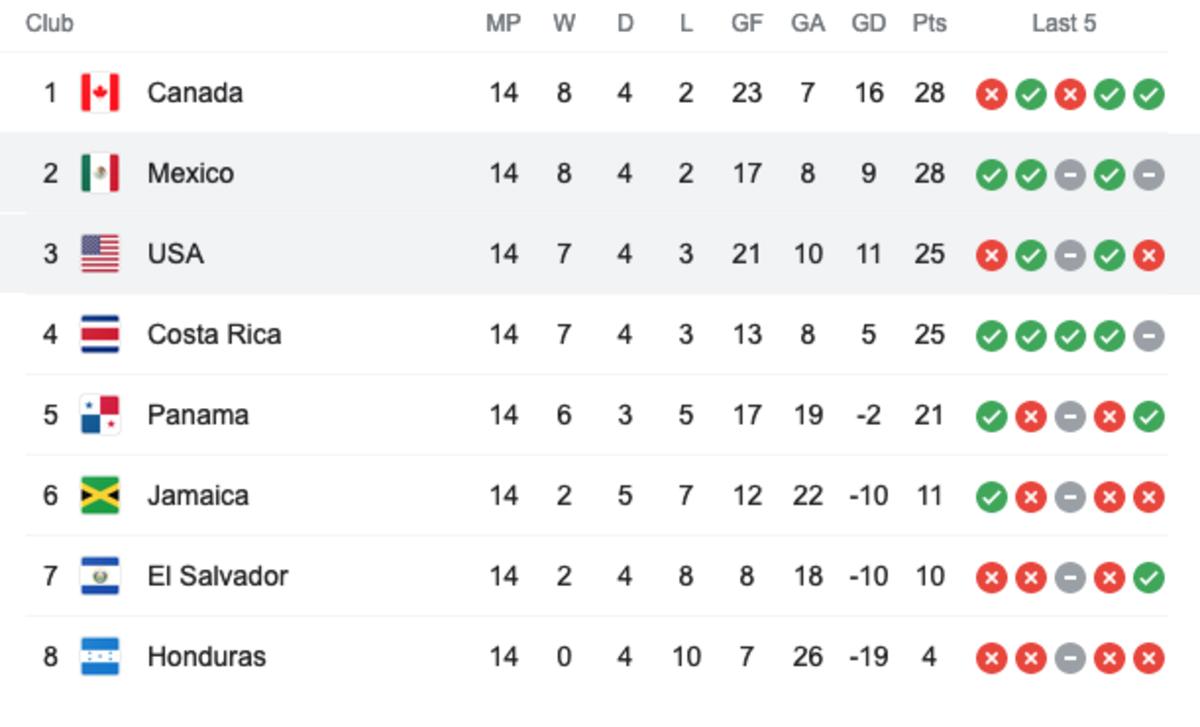
Task: Click the Canada flag icon
Action: [100, 93]
